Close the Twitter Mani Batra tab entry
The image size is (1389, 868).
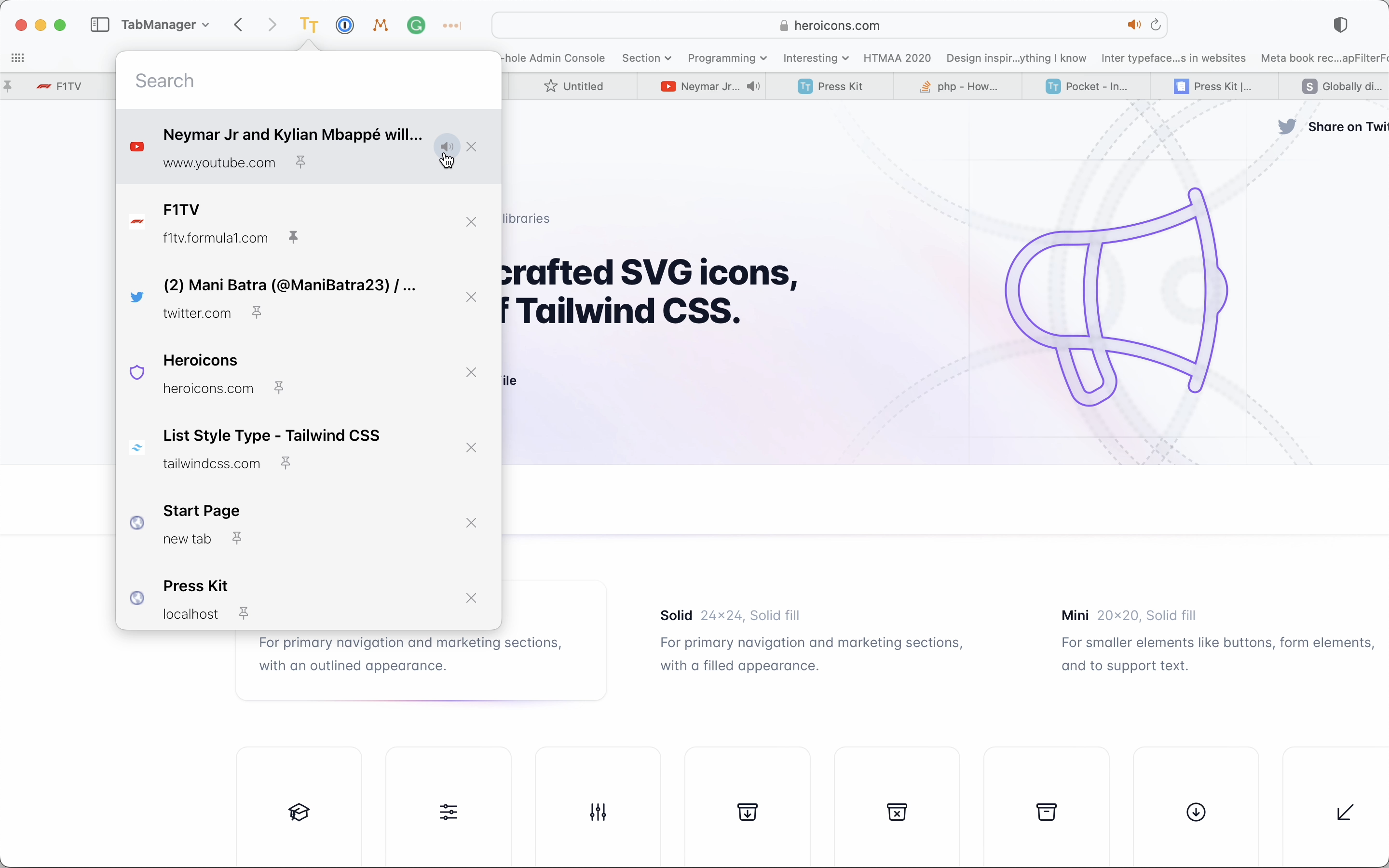click(471, 297)
